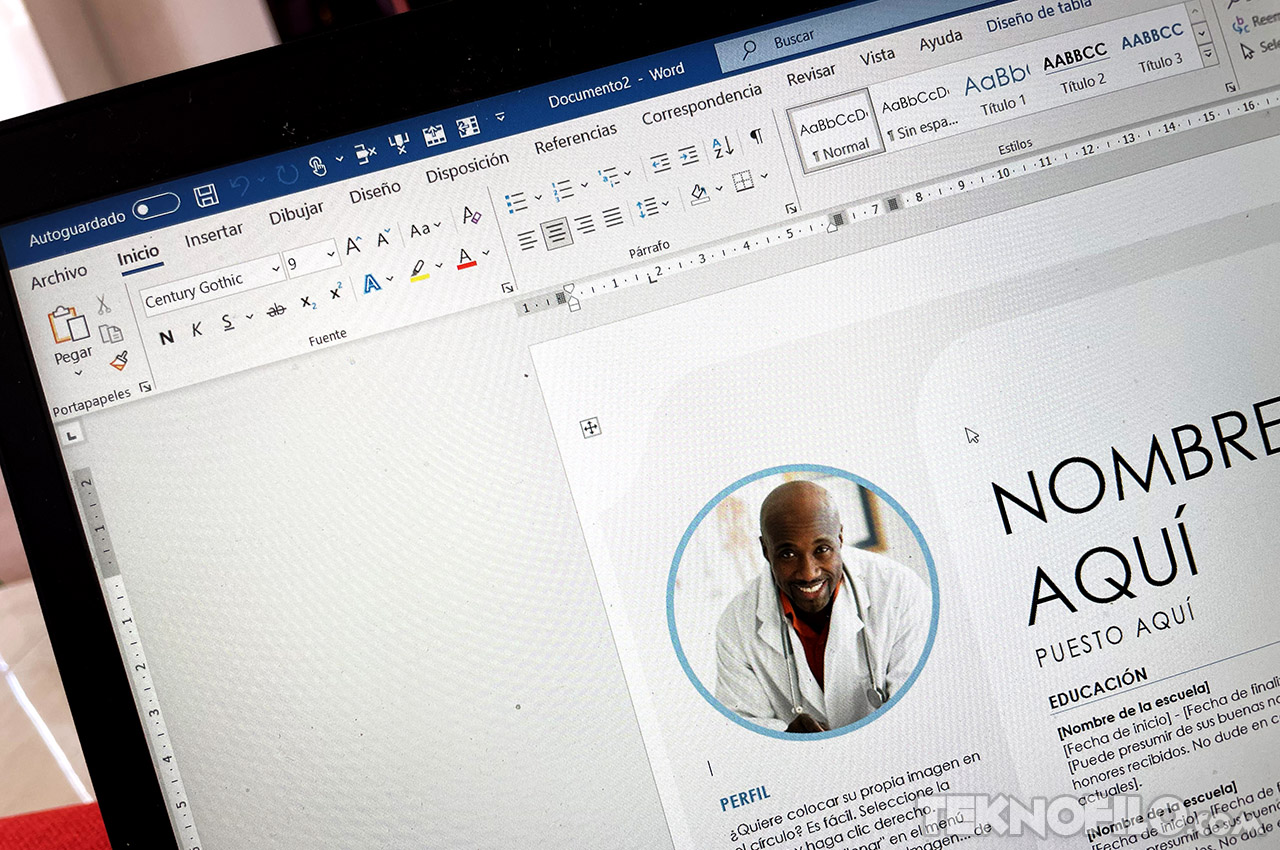This screenshot has height=850, width=1280.
Task: Increase font size with large A icon
Action: 354,245
